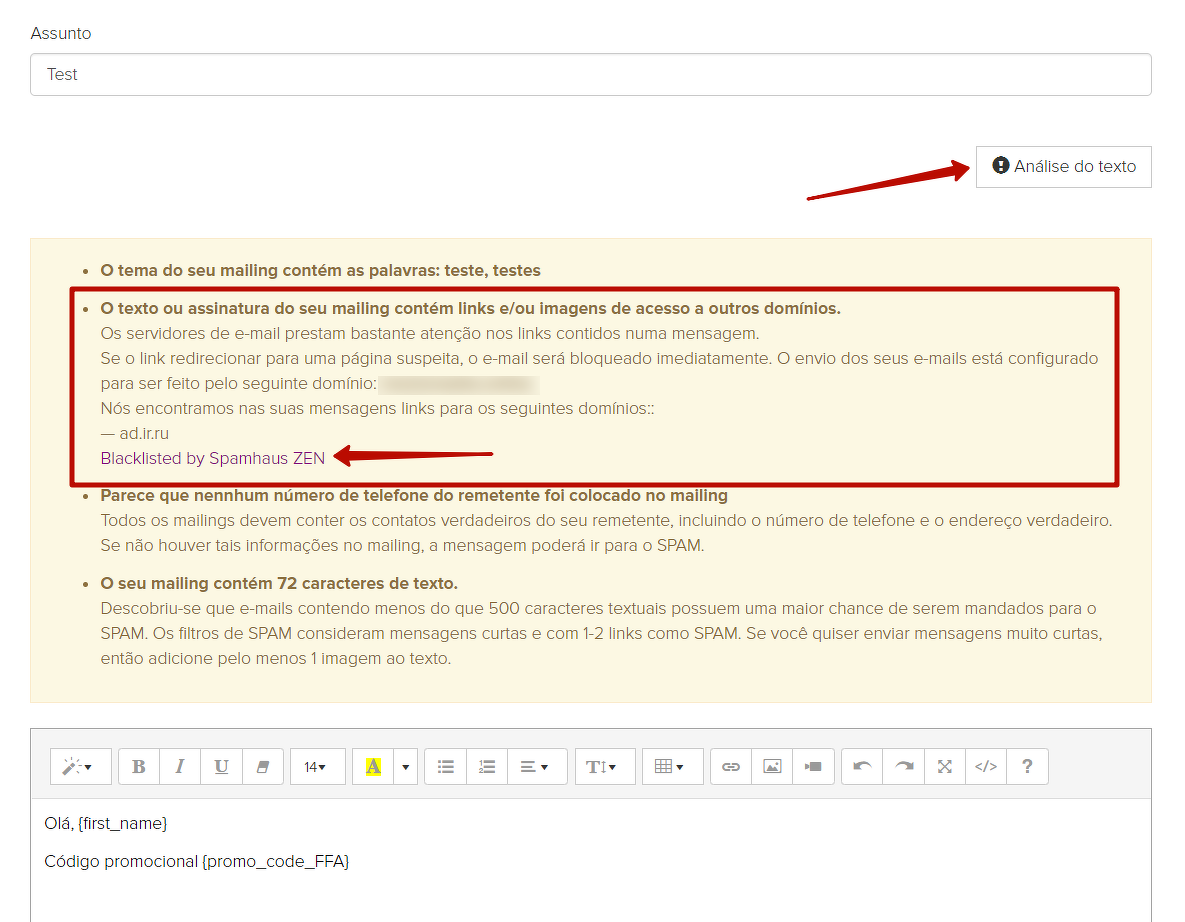Open the table insert dropdown
This screenshot has height=922, width=1185.
coord(672,767)
